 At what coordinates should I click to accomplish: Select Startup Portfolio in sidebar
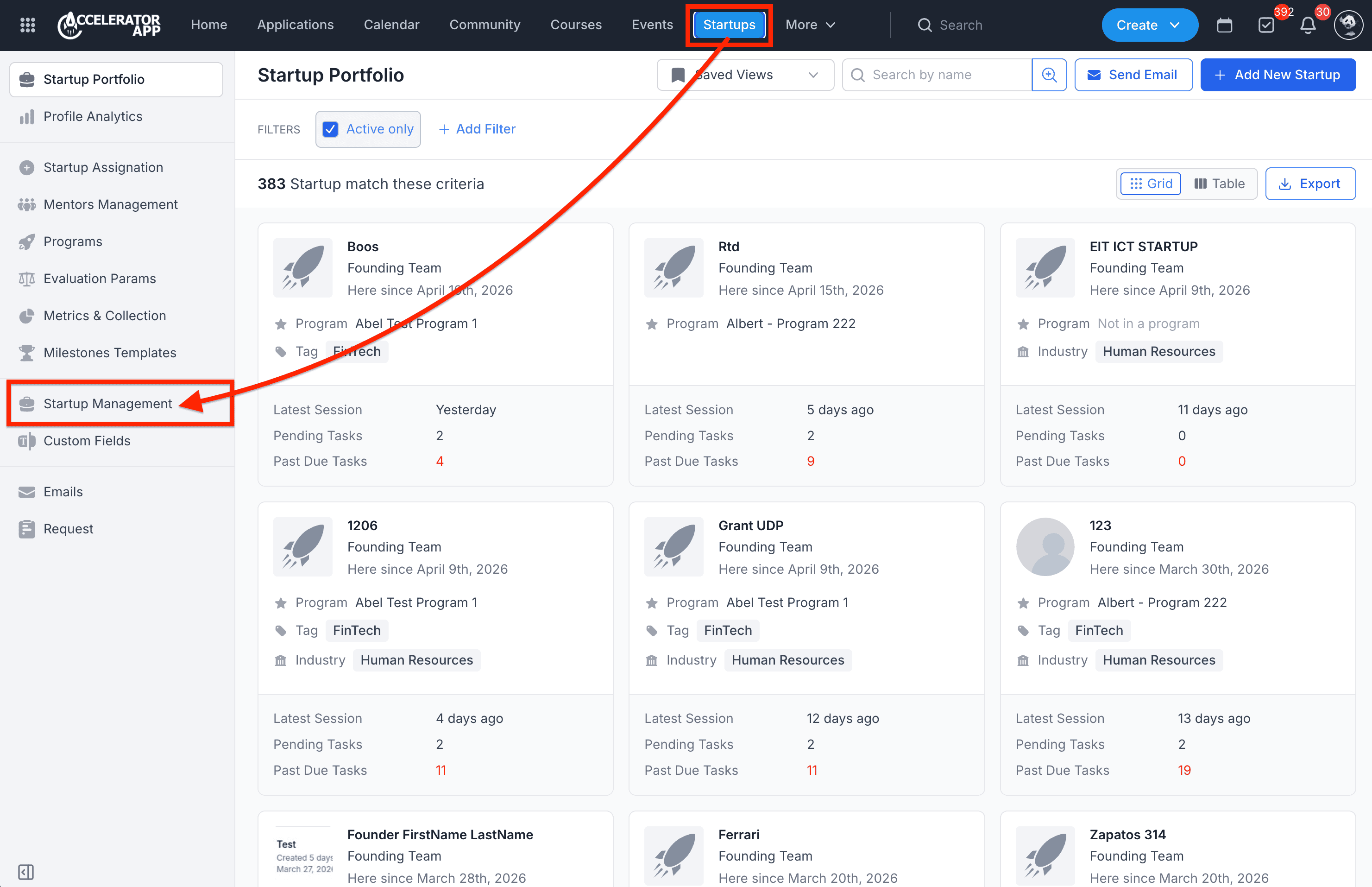[116, 80]
